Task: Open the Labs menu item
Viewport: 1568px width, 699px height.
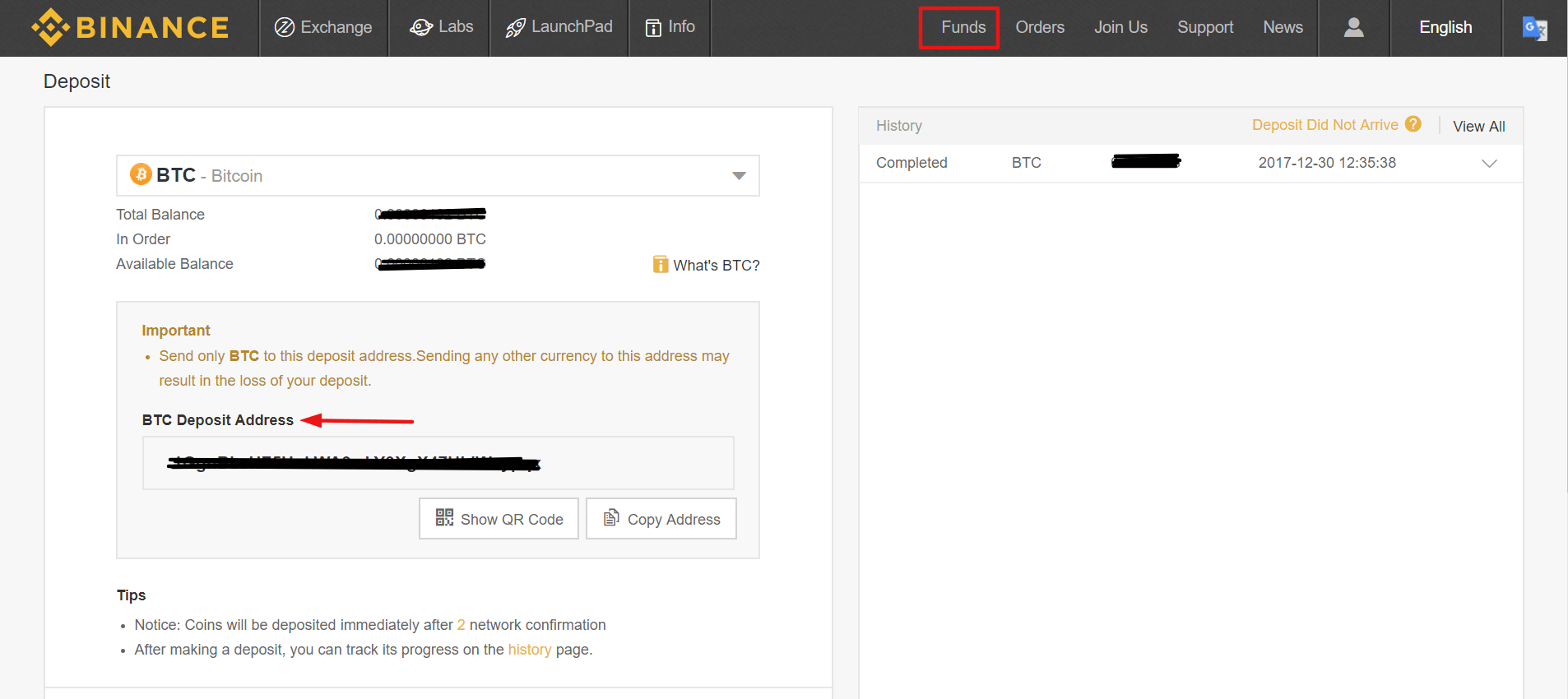Action: pos(441,27)
